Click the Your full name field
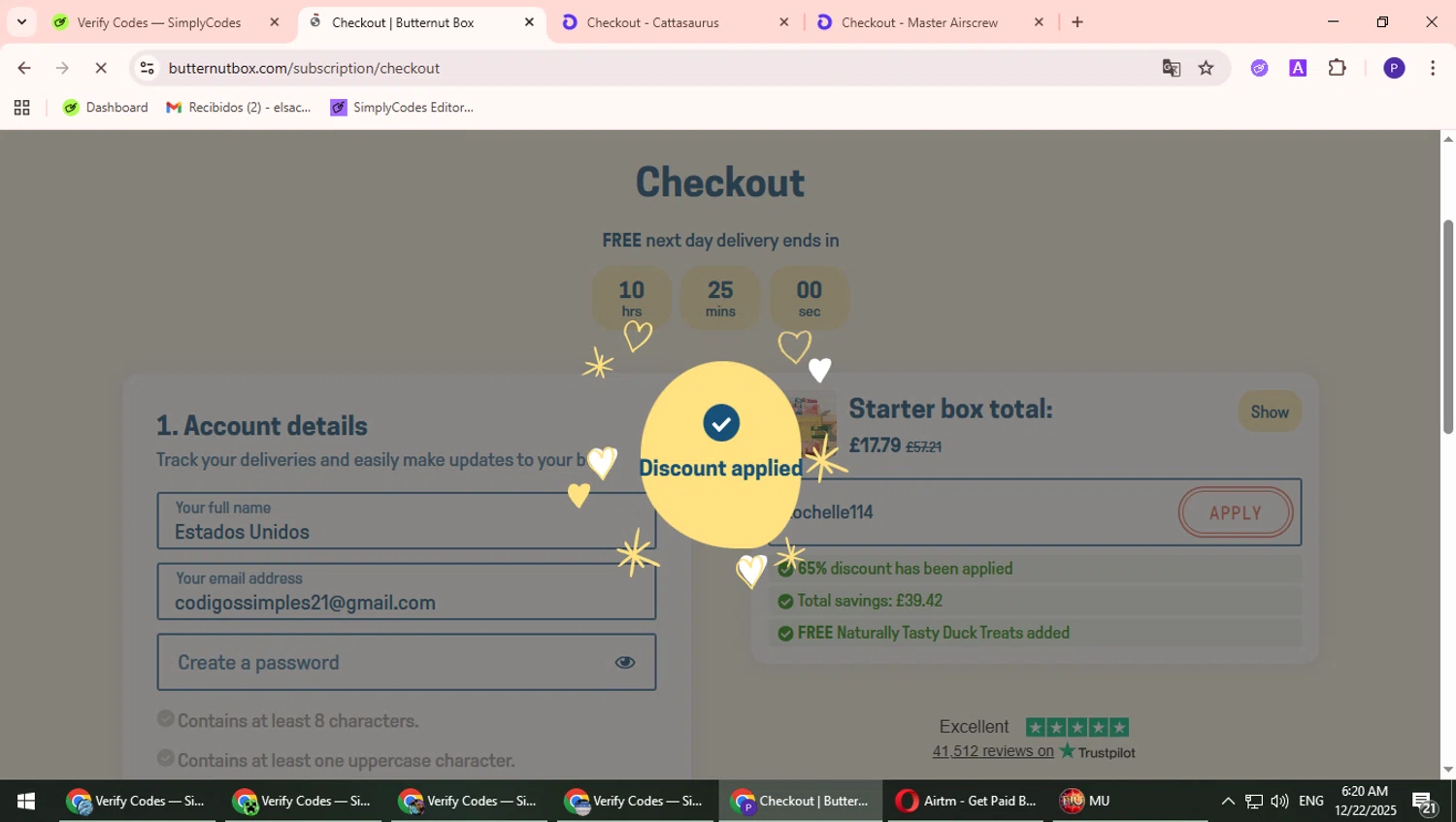1456x822 pixels. 407,521
